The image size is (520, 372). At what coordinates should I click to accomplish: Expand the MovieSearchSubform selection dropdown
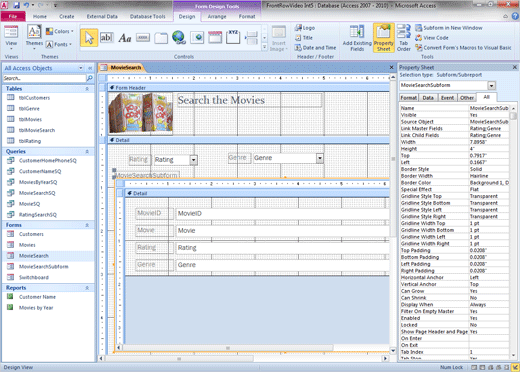492,86
